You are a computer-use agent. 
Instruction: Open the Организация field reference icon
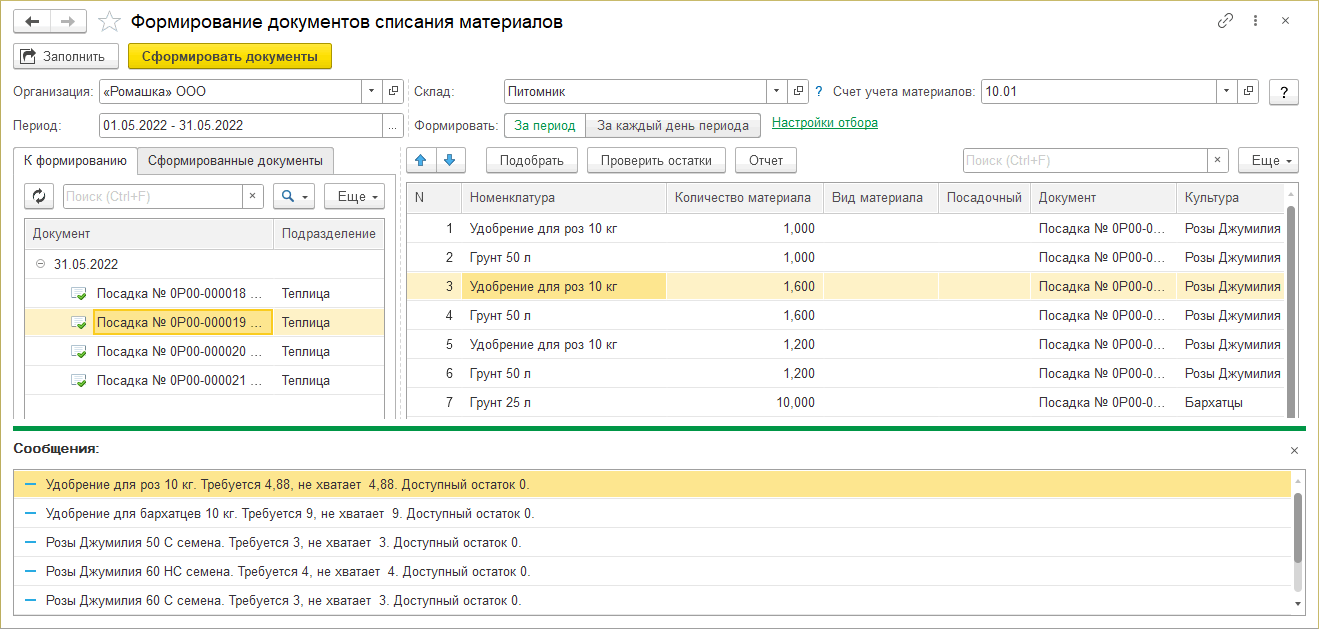coord(393,92)
